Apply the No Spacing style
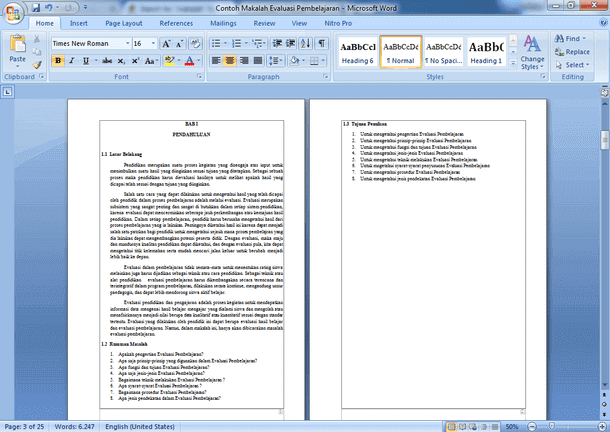The image size is (610, 432). pyautogui.click(x=443, y=52)
